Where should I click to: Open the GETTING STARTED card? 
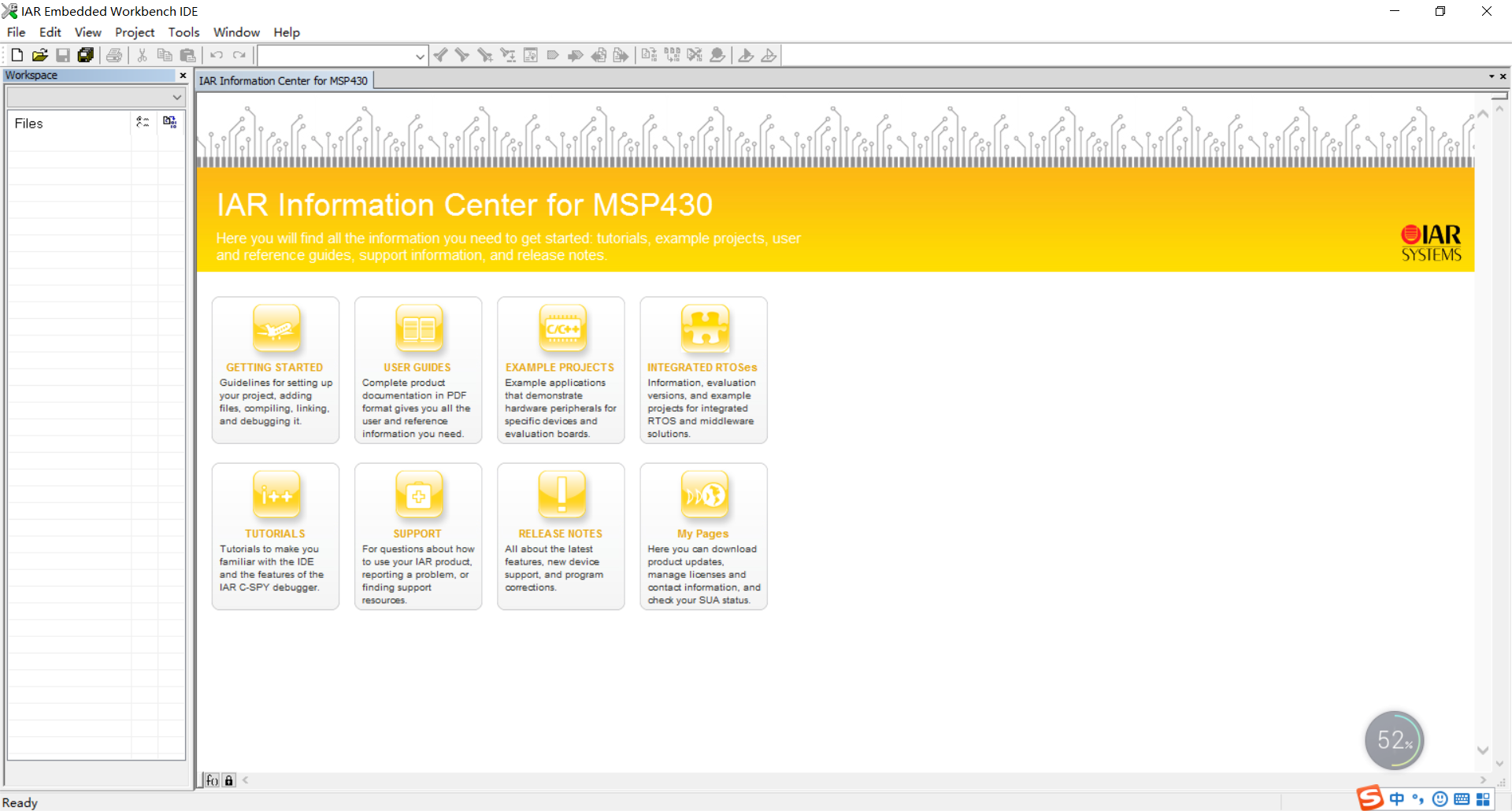tap(276, 369)
